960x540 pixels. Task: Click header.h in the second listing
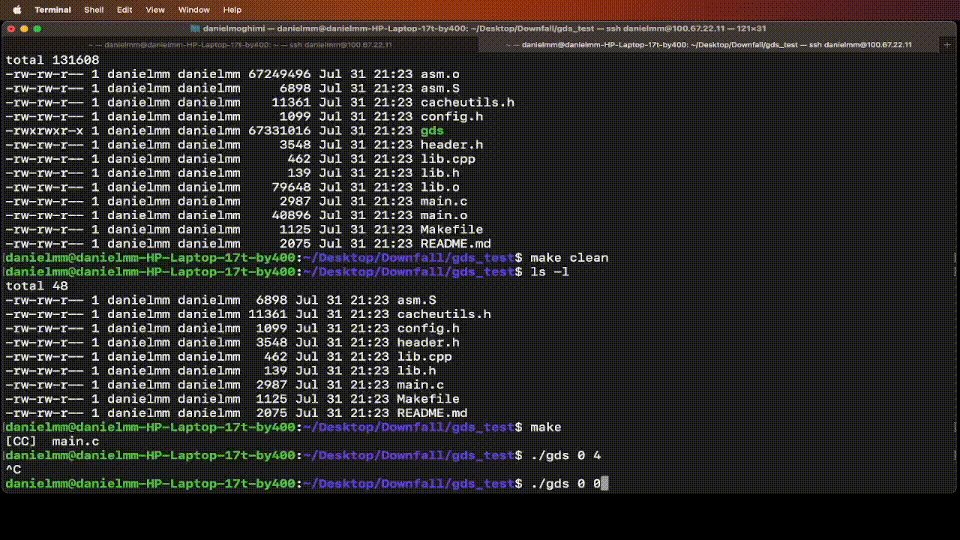coord(428,342)
